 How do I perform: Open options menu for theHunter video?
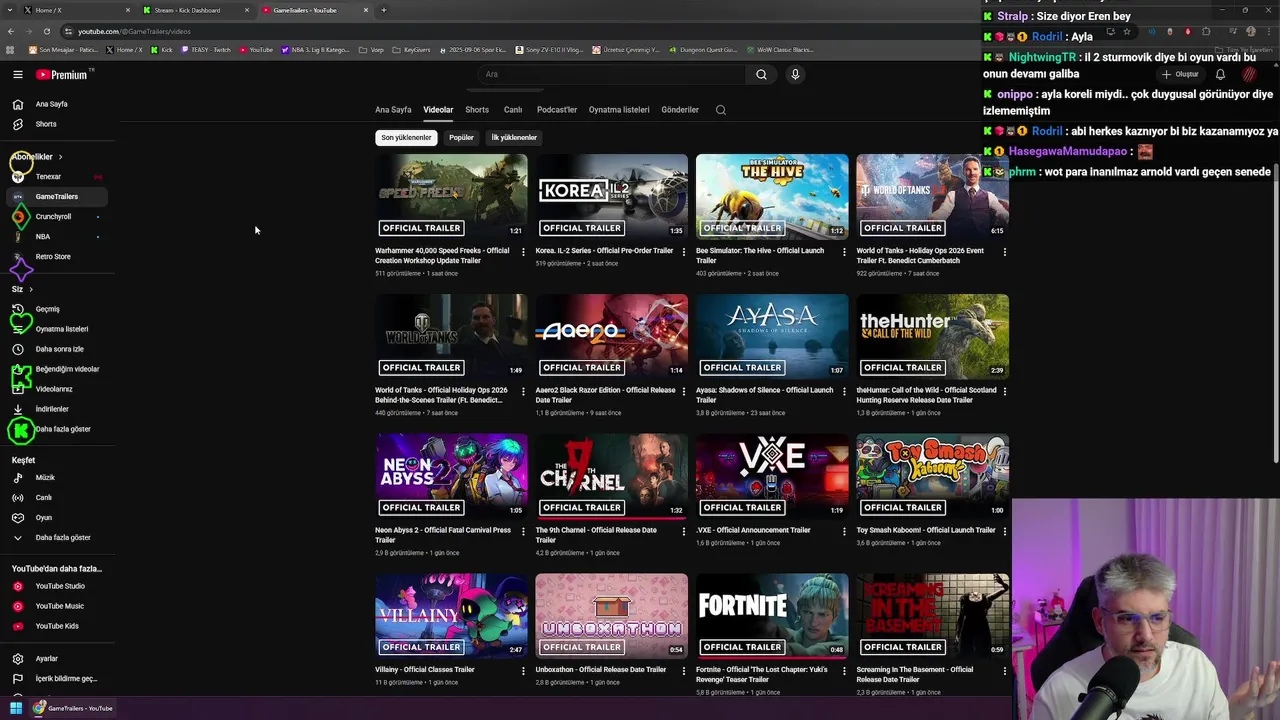point(1004,391)
